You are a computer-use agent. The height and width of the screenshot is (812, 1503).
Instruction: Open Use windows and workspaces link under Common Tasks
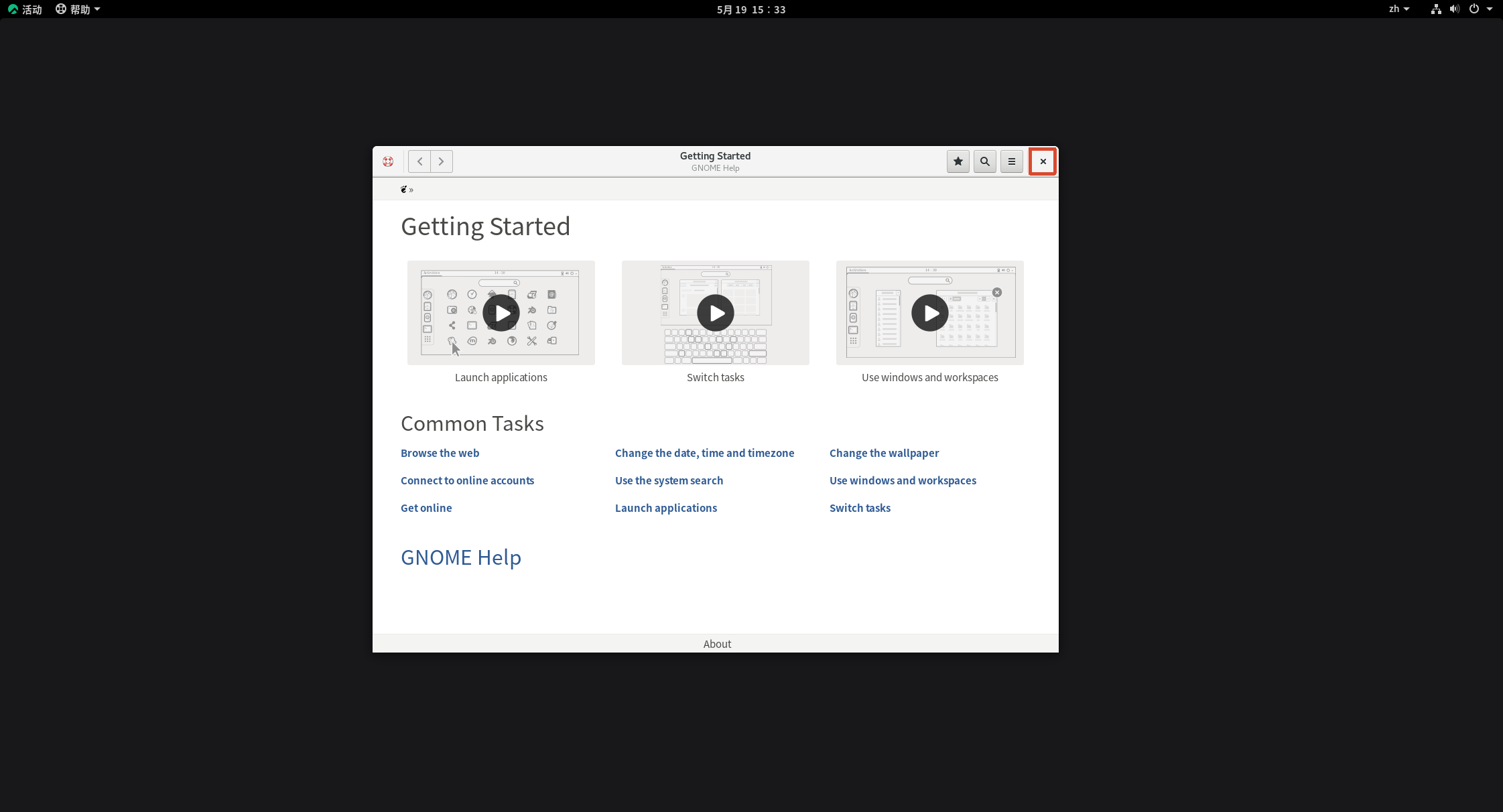coord(903,481)
